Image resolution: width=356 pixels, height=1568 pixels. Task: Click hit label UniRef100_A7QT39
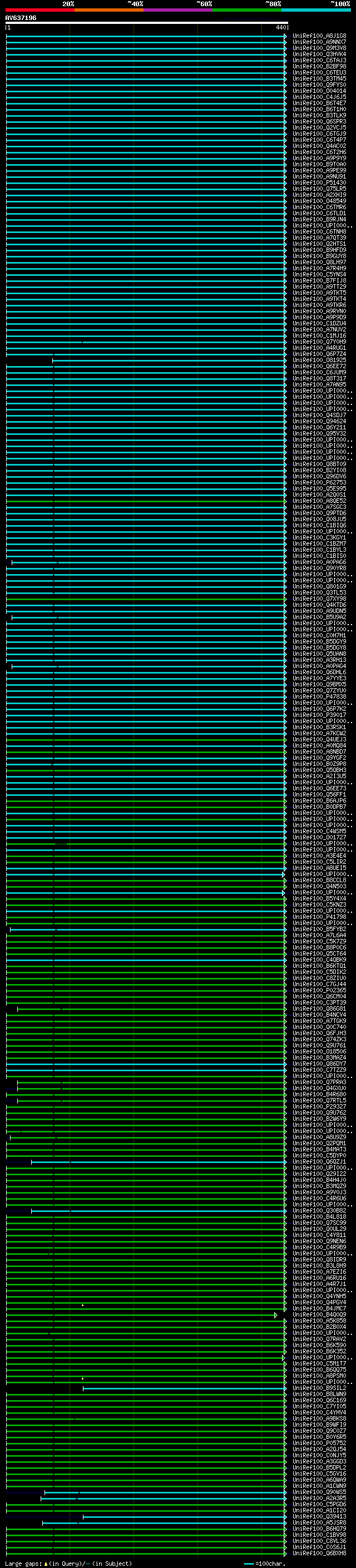(319, 238)
